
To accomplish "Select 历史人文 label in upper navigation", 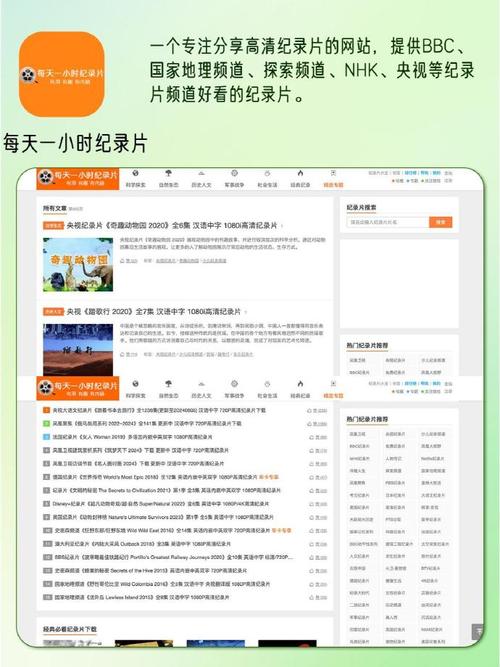I will pyautogui.click(x=201, y=185).
